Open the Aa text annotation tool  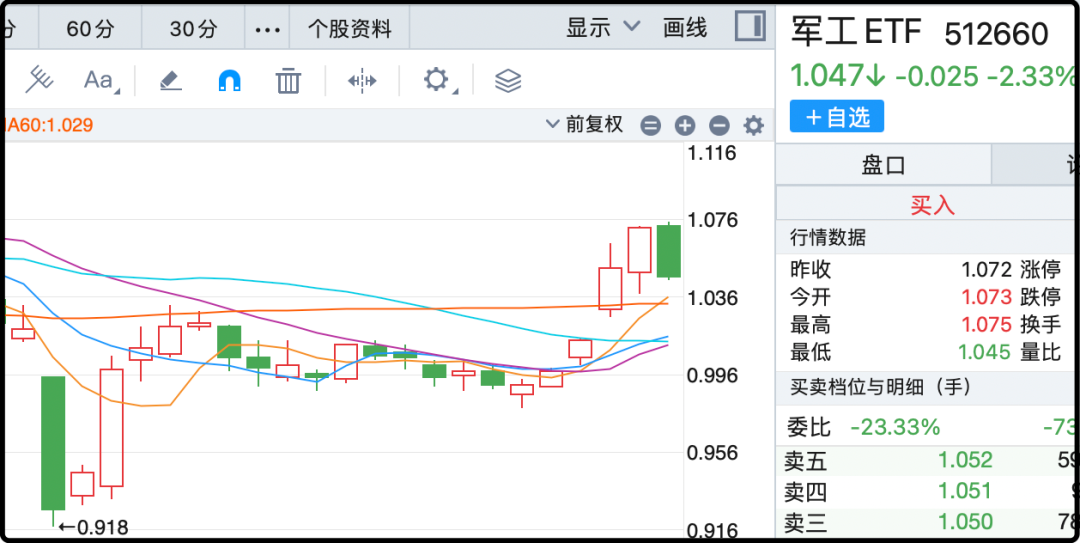click(99, 80)
